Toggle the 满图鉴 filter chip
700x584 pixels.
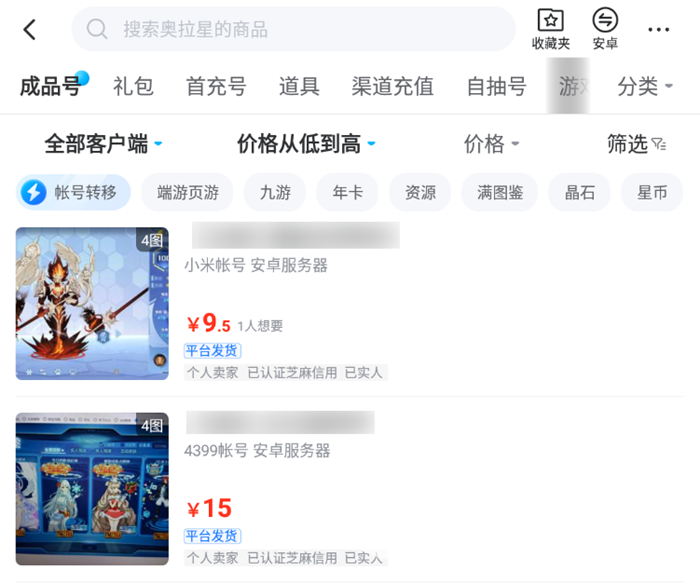click(500, 192)
